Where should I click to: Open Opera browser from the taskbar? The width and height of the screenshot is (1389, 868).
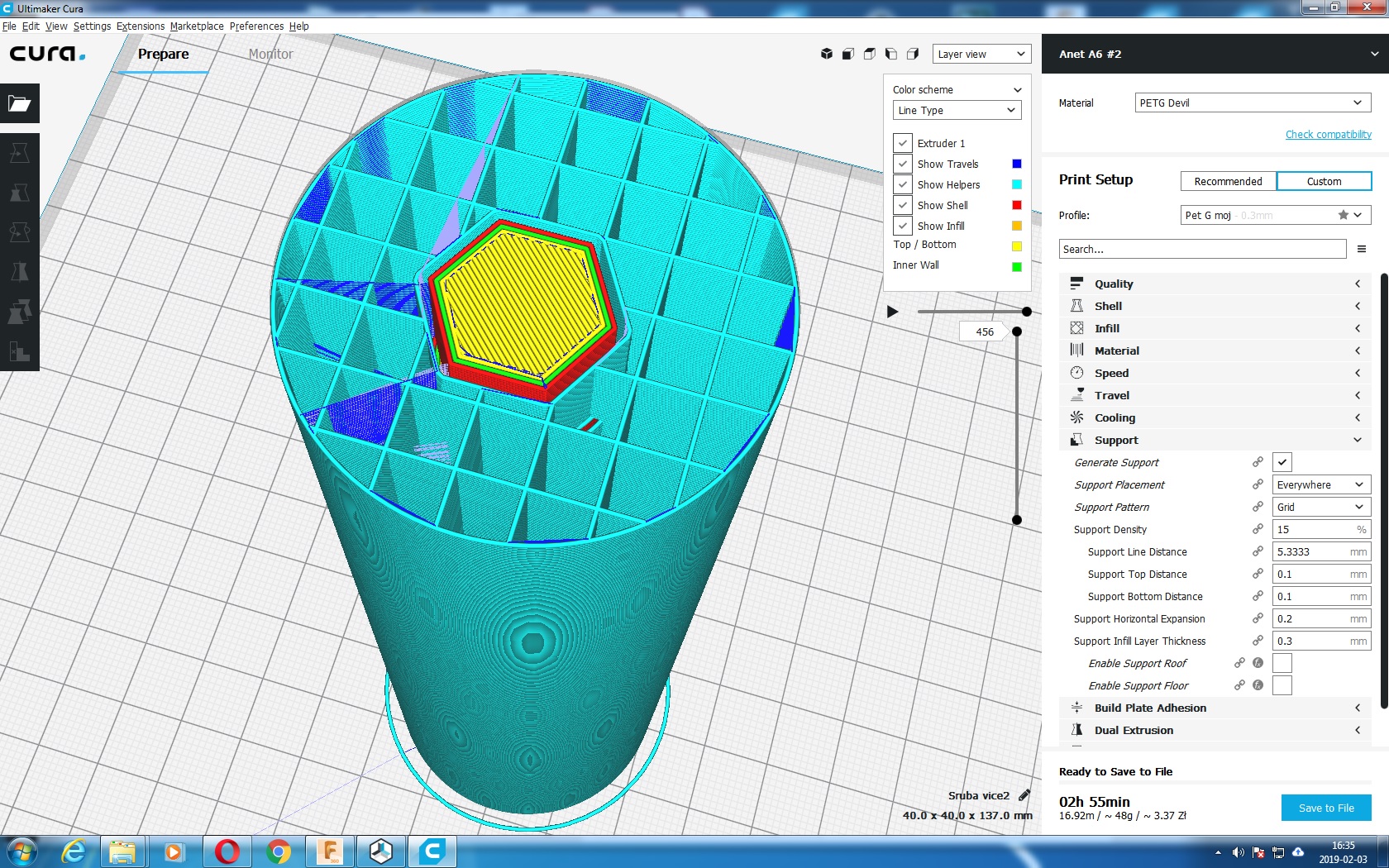tap(227, 851)
